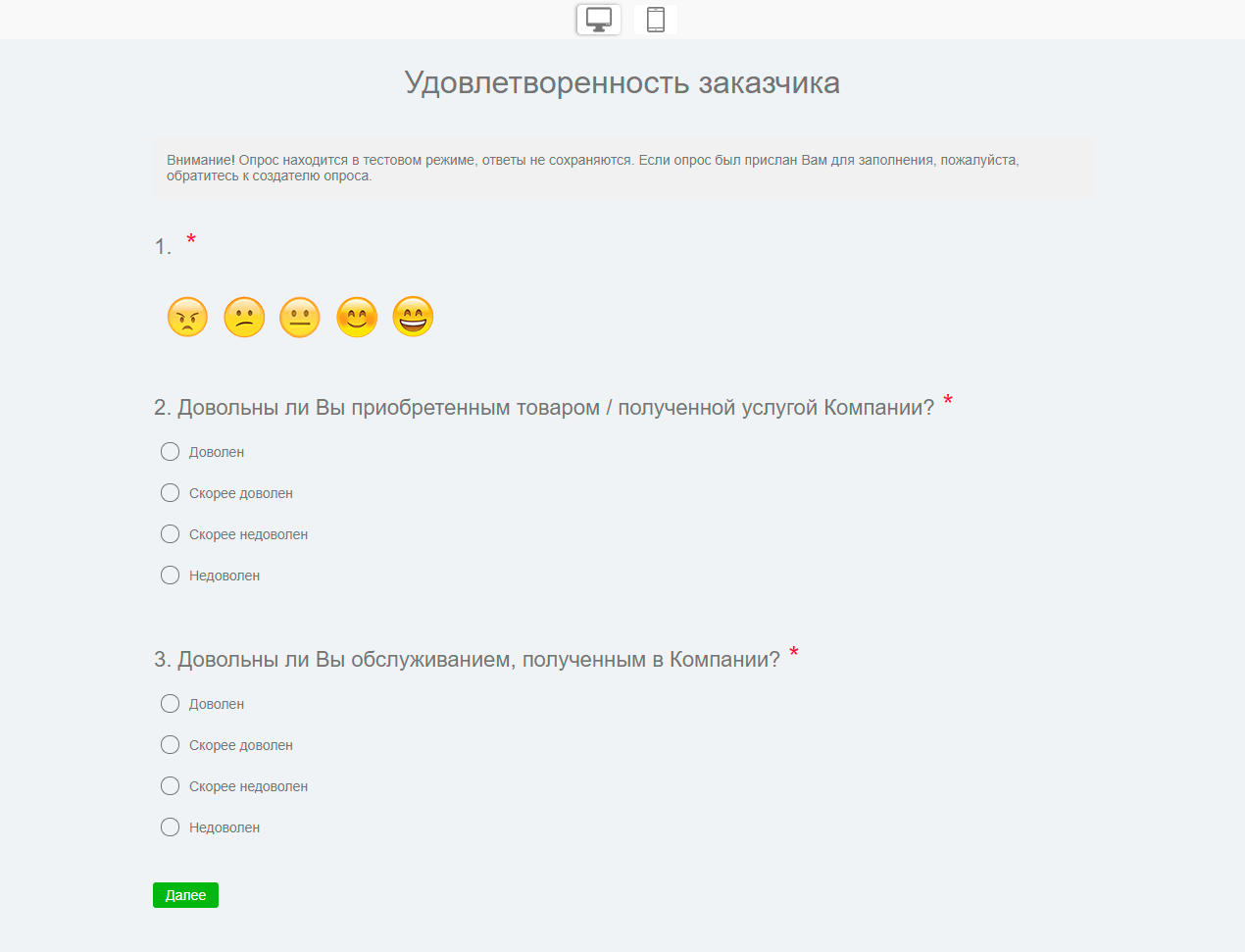The image size is (1245, 952).
Task: Select 'Доволен' for question 2
Action: click(169, 451)
